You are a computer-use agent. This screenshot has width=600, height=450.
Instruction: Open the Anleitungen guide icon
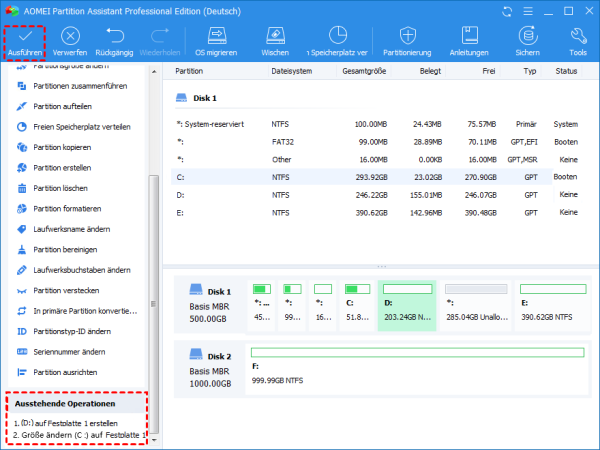pos(470,36)
